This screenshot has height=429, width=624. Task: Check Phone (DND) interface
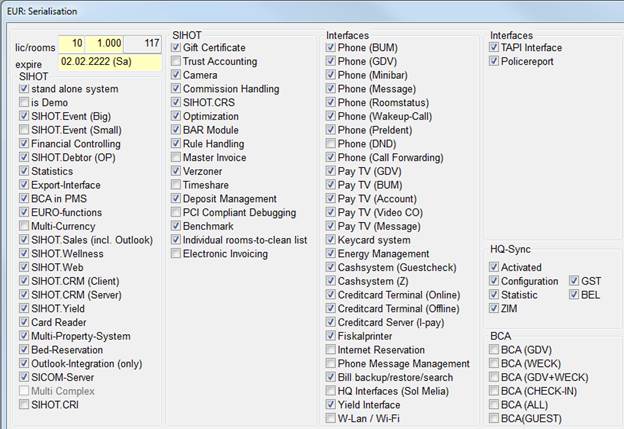331,144
